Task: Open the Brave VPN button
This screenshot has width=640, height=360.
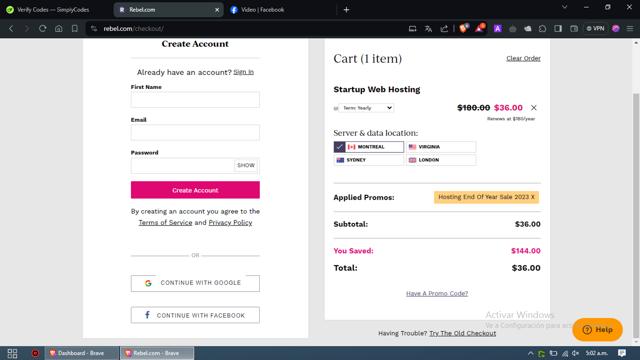Action: [x=596, y=29]
